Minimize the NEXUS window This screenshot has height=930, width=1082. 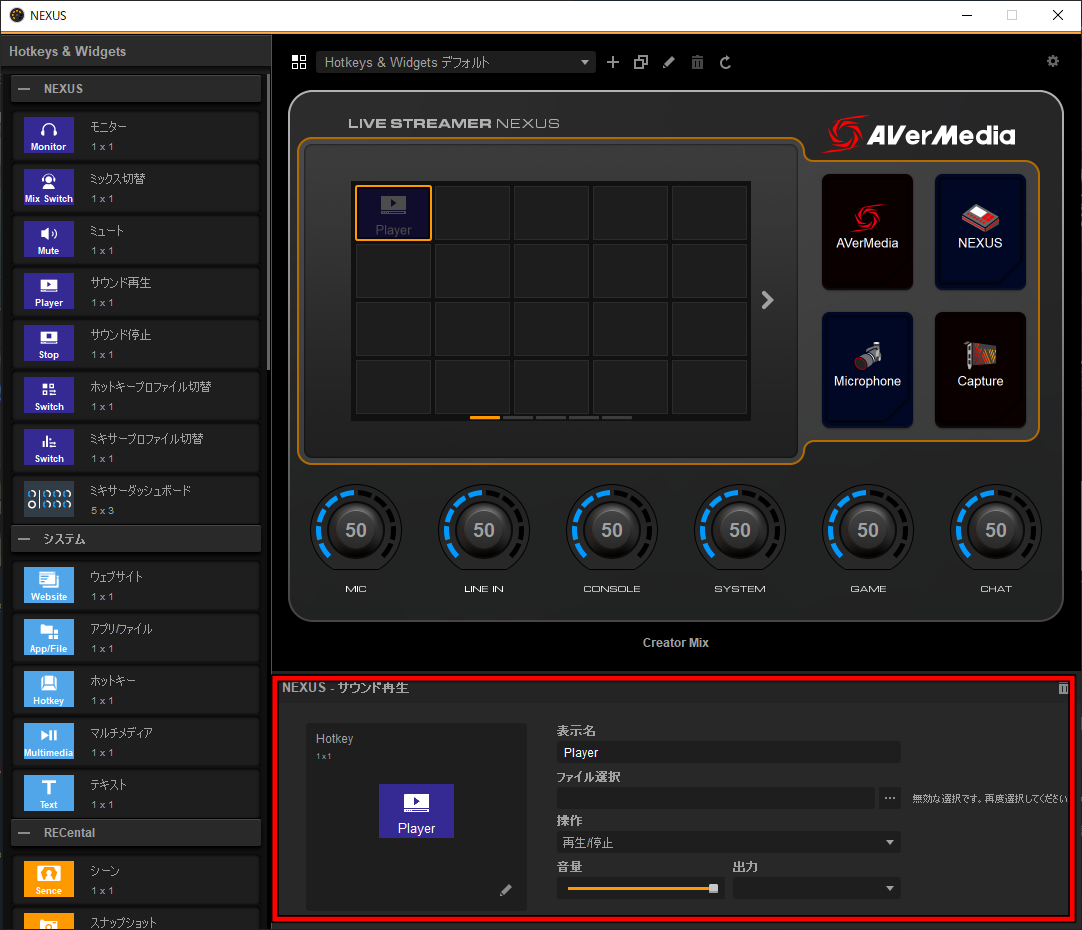(967, 15)
